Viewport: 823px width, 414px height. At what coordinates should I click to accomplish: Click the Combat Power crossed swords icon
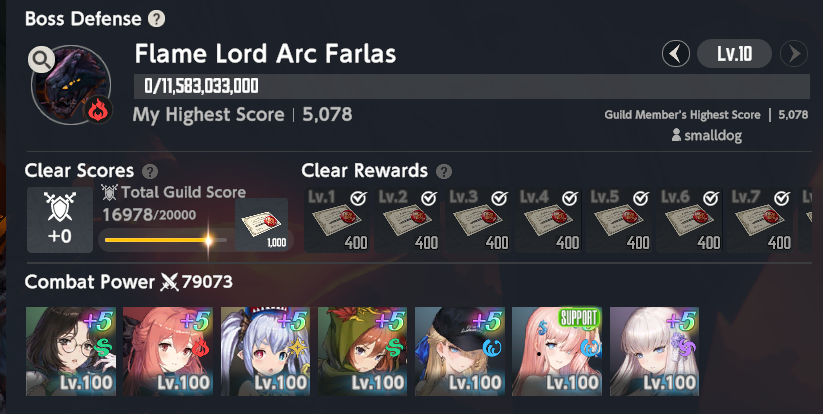pyautogui.click(x=170, y=282)
